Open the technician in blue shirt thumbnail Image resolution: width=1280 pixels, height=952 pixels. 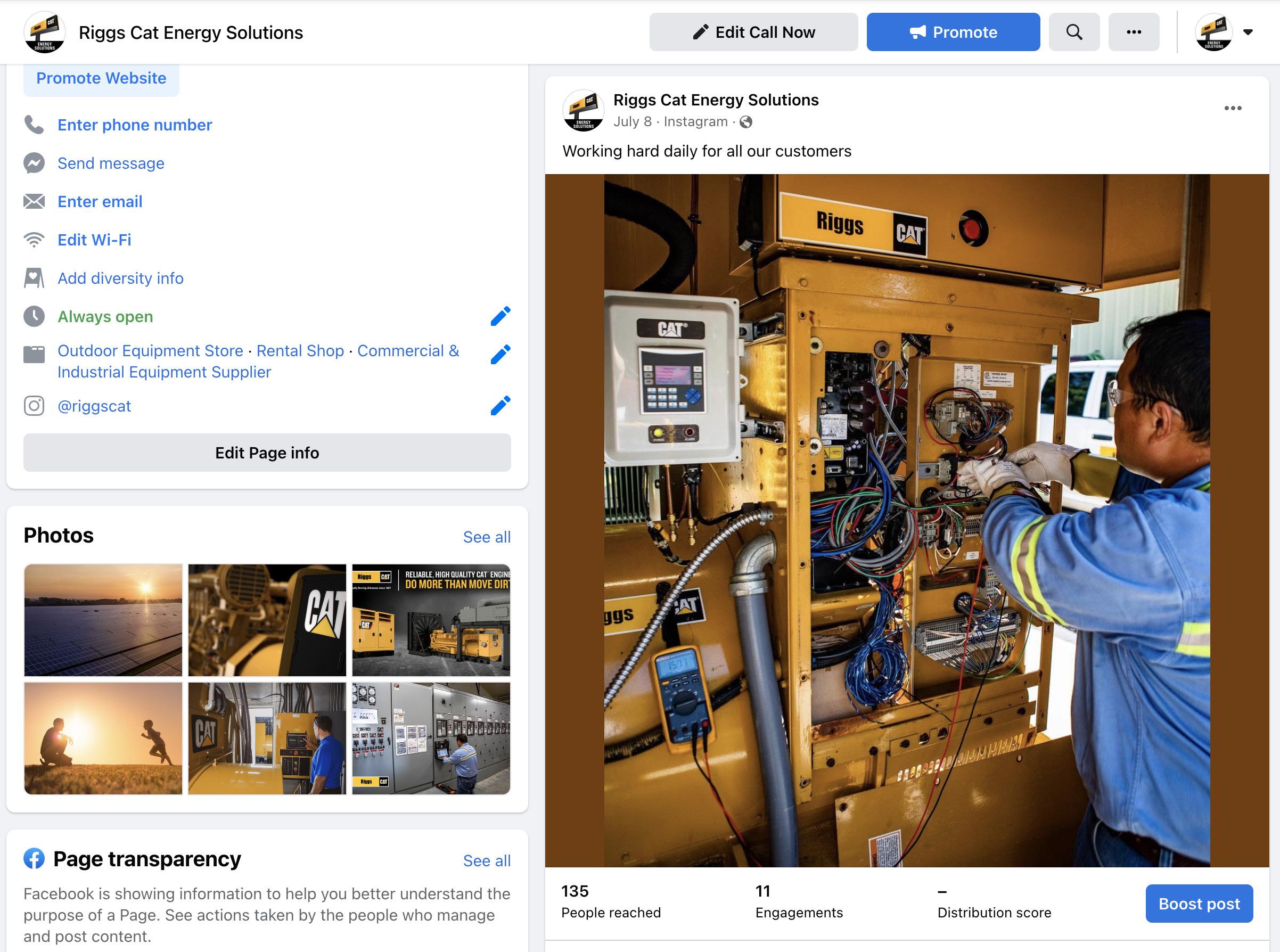point(267,739)
